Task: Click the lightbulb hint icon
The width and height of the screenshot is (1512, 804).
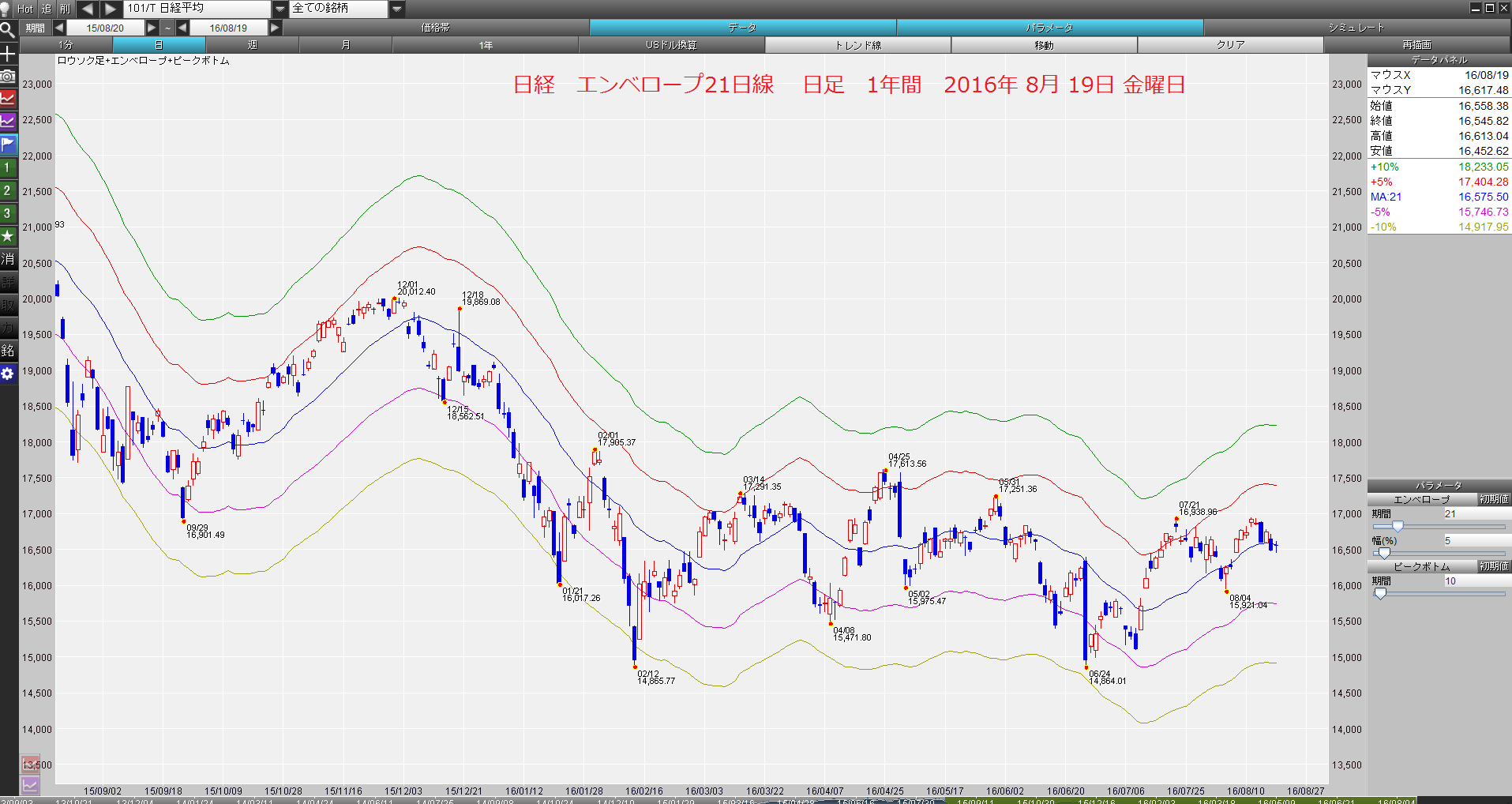Action: tap(6, 9)
